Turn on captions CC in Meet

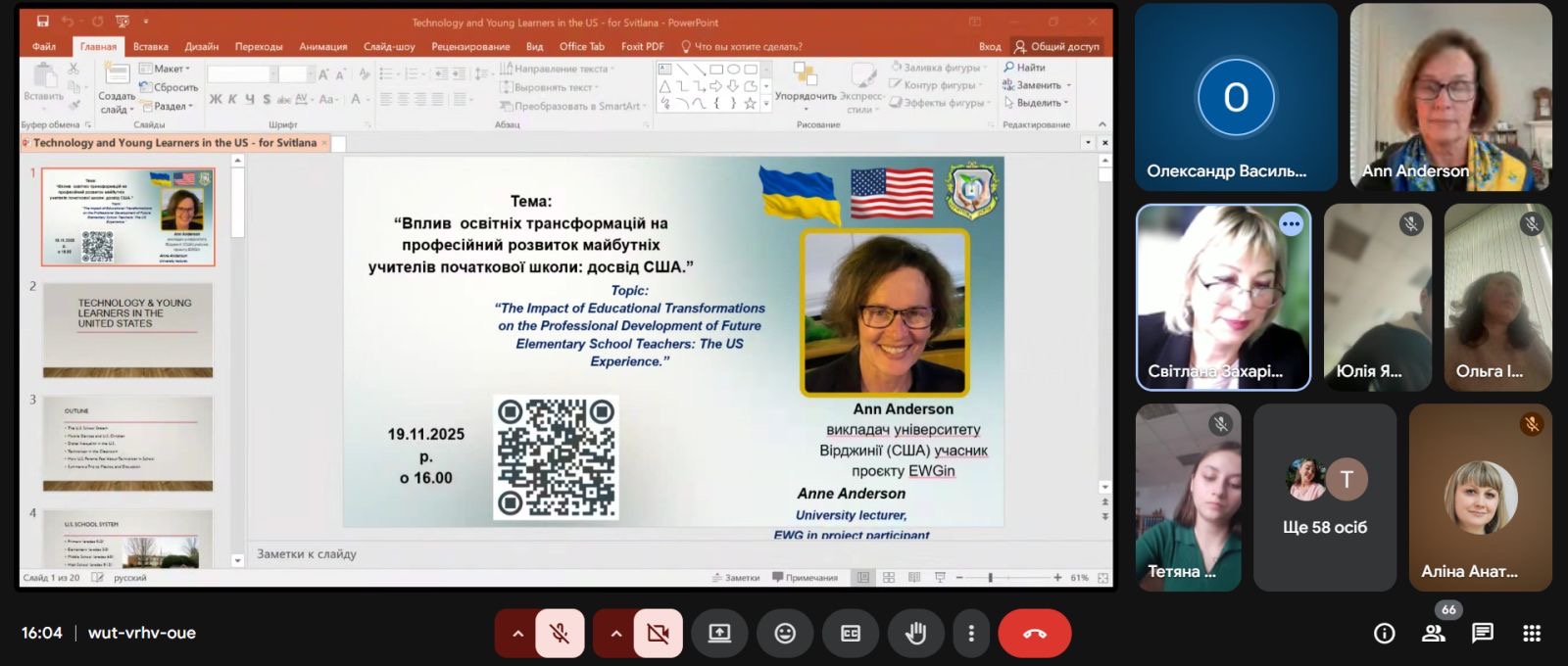(851, 634)
